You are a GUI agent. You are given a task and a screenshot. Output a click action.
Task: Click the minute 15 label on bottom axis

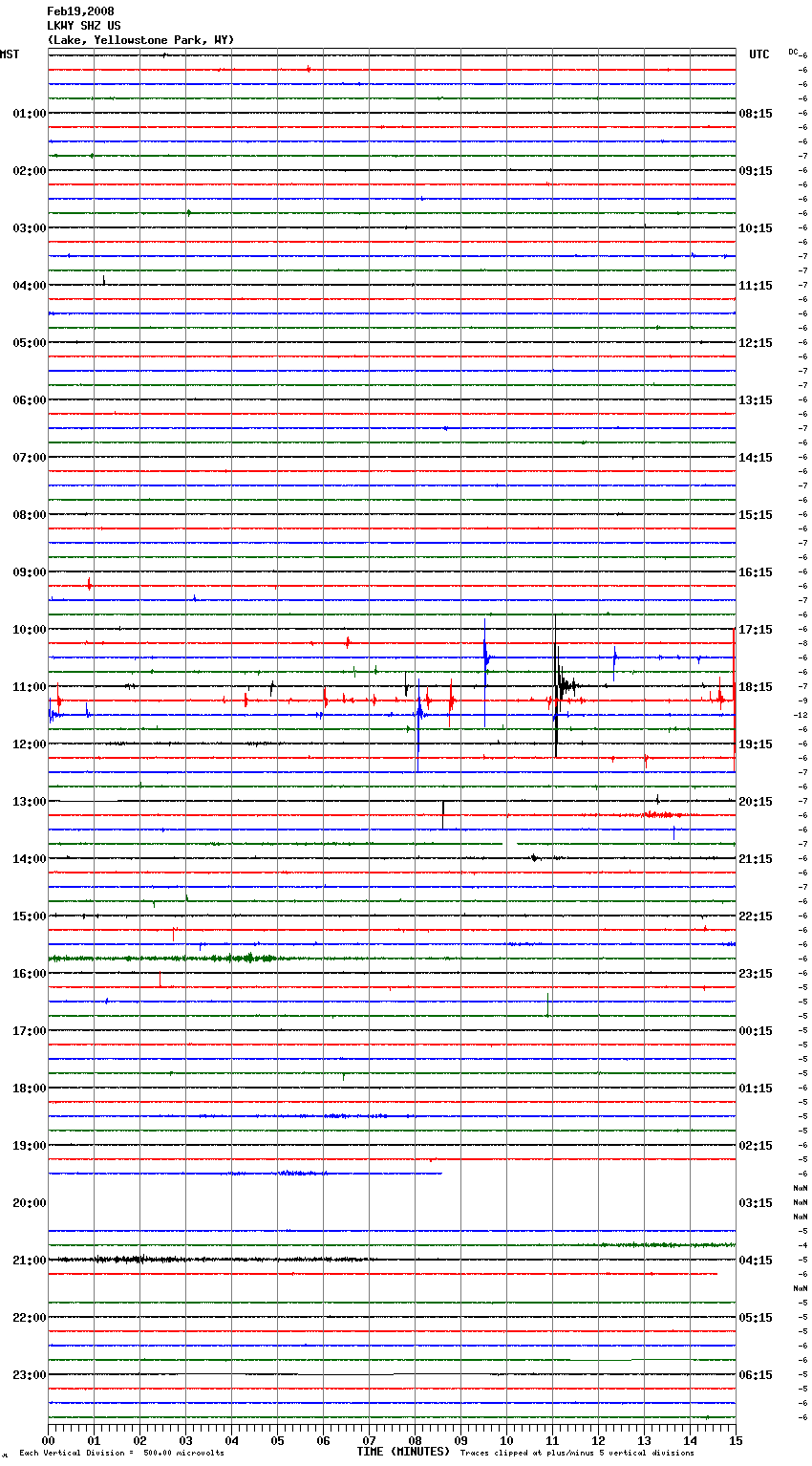(736, 1440)
